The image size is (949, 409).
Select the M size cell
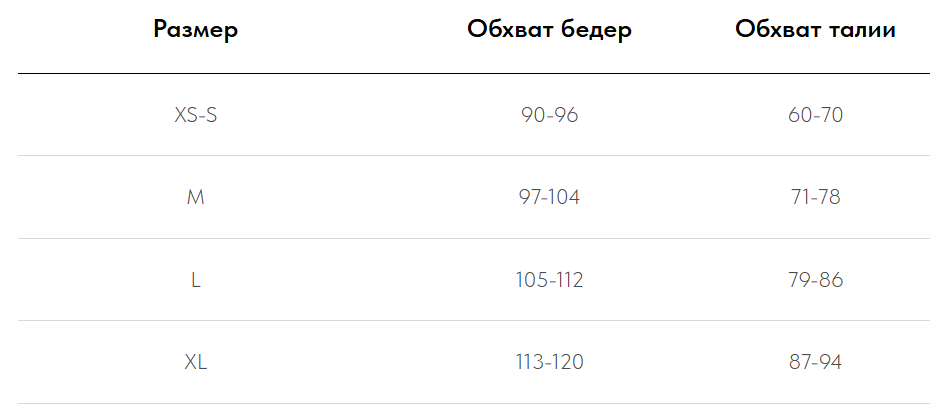[x=195, y=197]
